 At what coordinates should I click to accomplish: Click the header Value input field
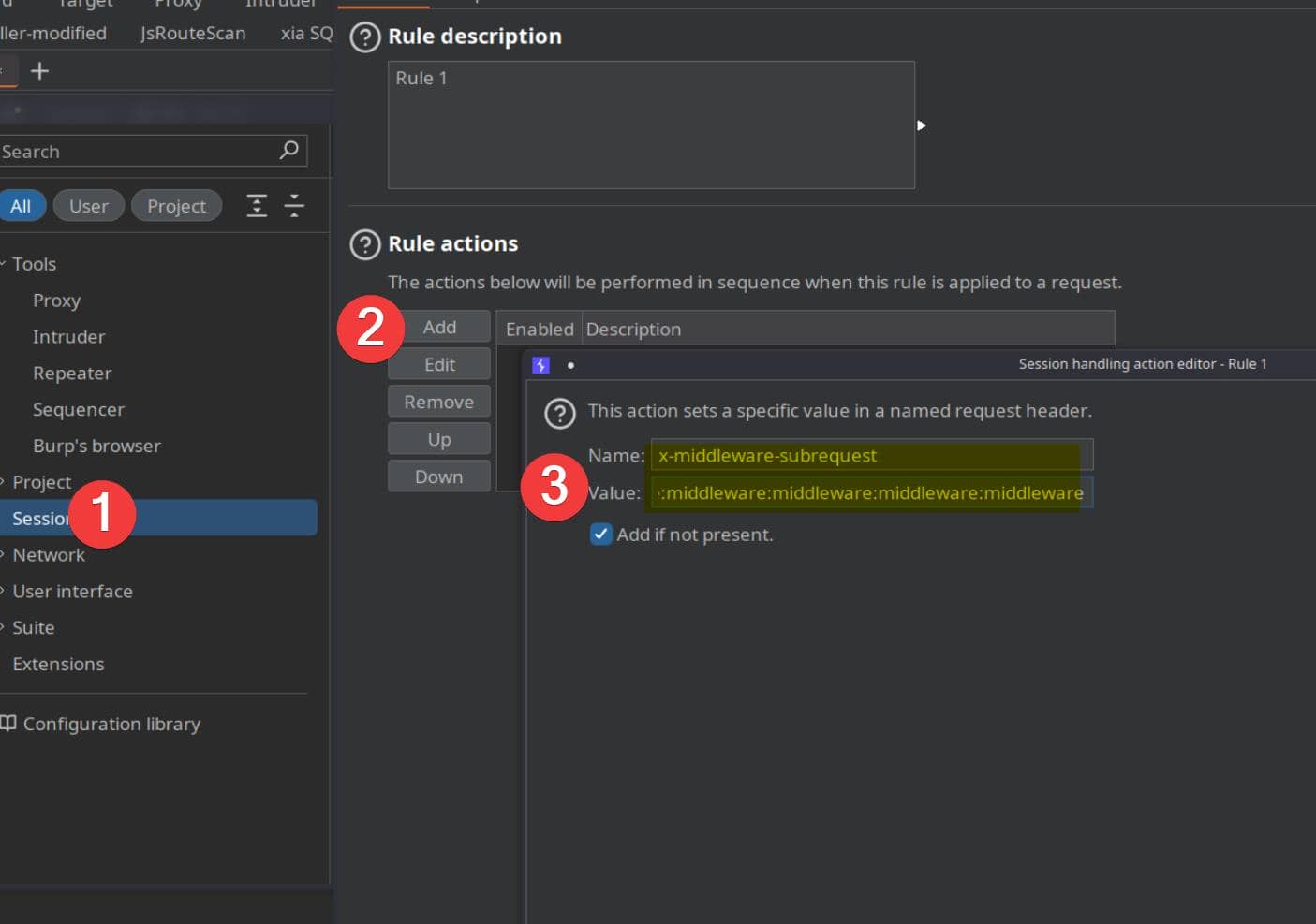coord(872,492)
